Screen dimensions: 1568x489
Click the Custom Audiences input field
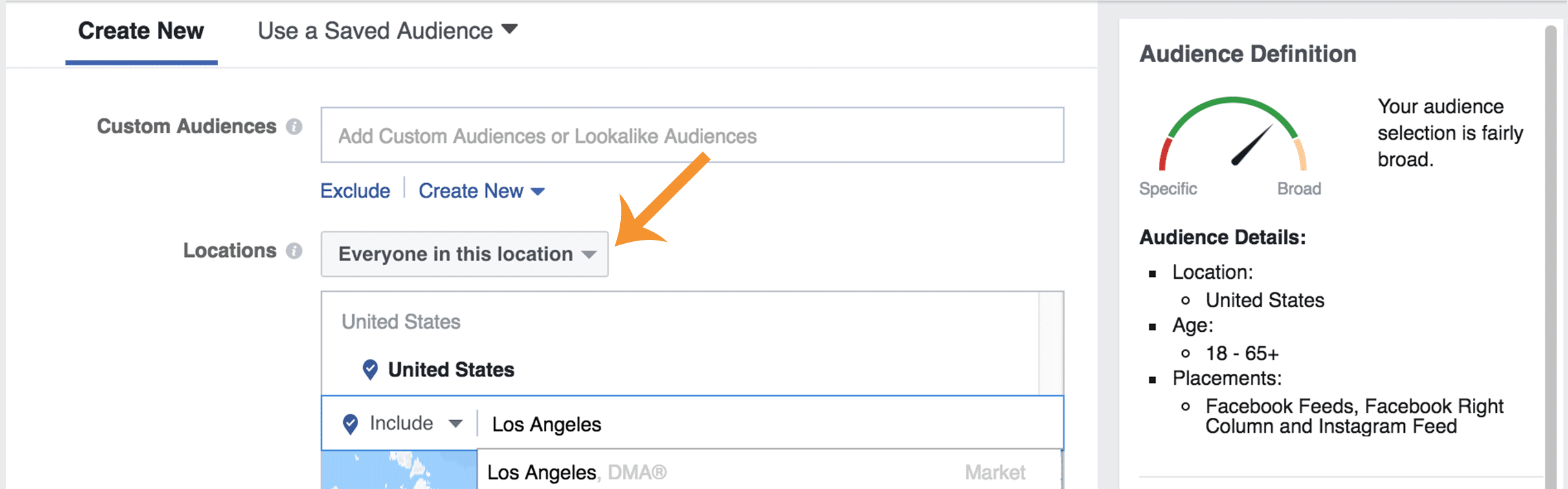(x=692, y=135)
